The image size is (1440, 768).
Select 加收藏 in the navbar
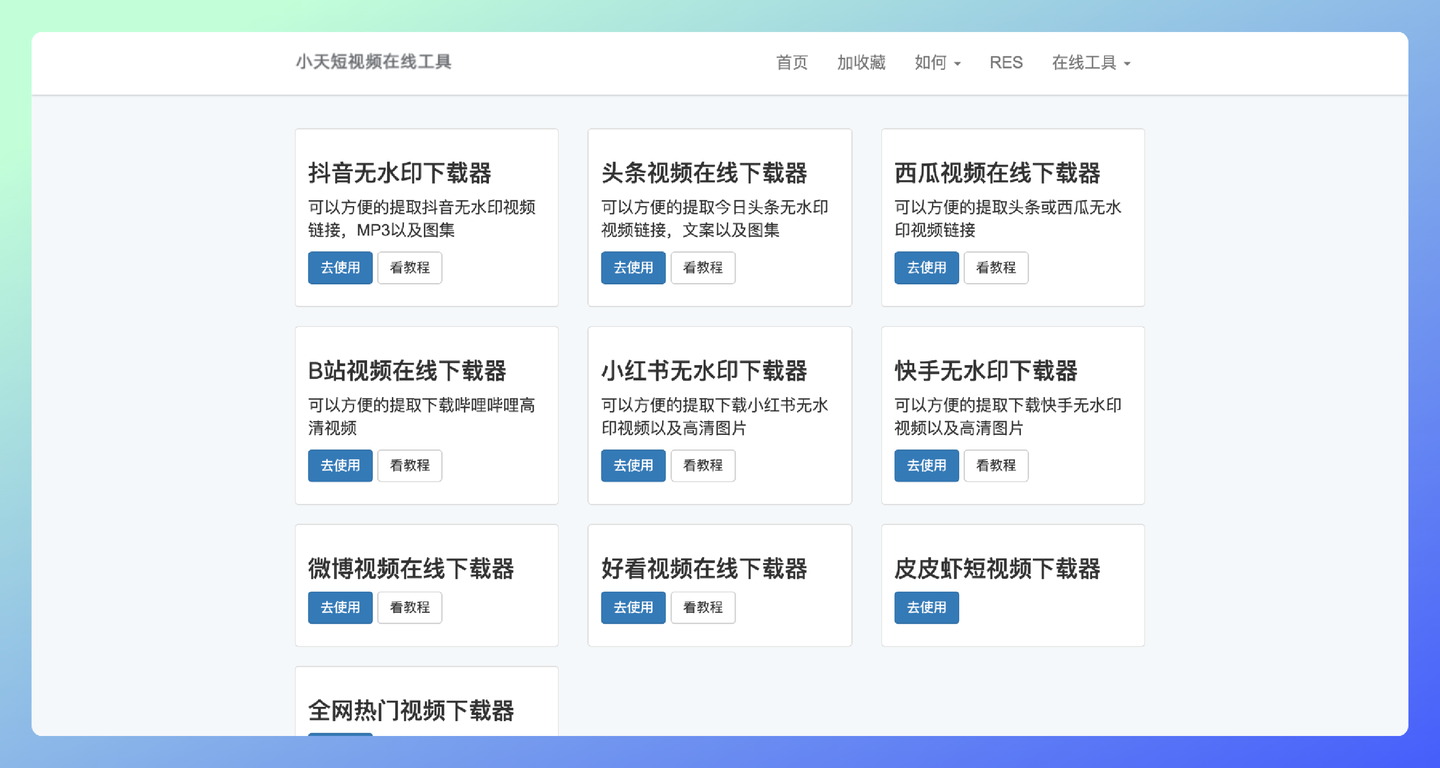click(x=861, y=63)
